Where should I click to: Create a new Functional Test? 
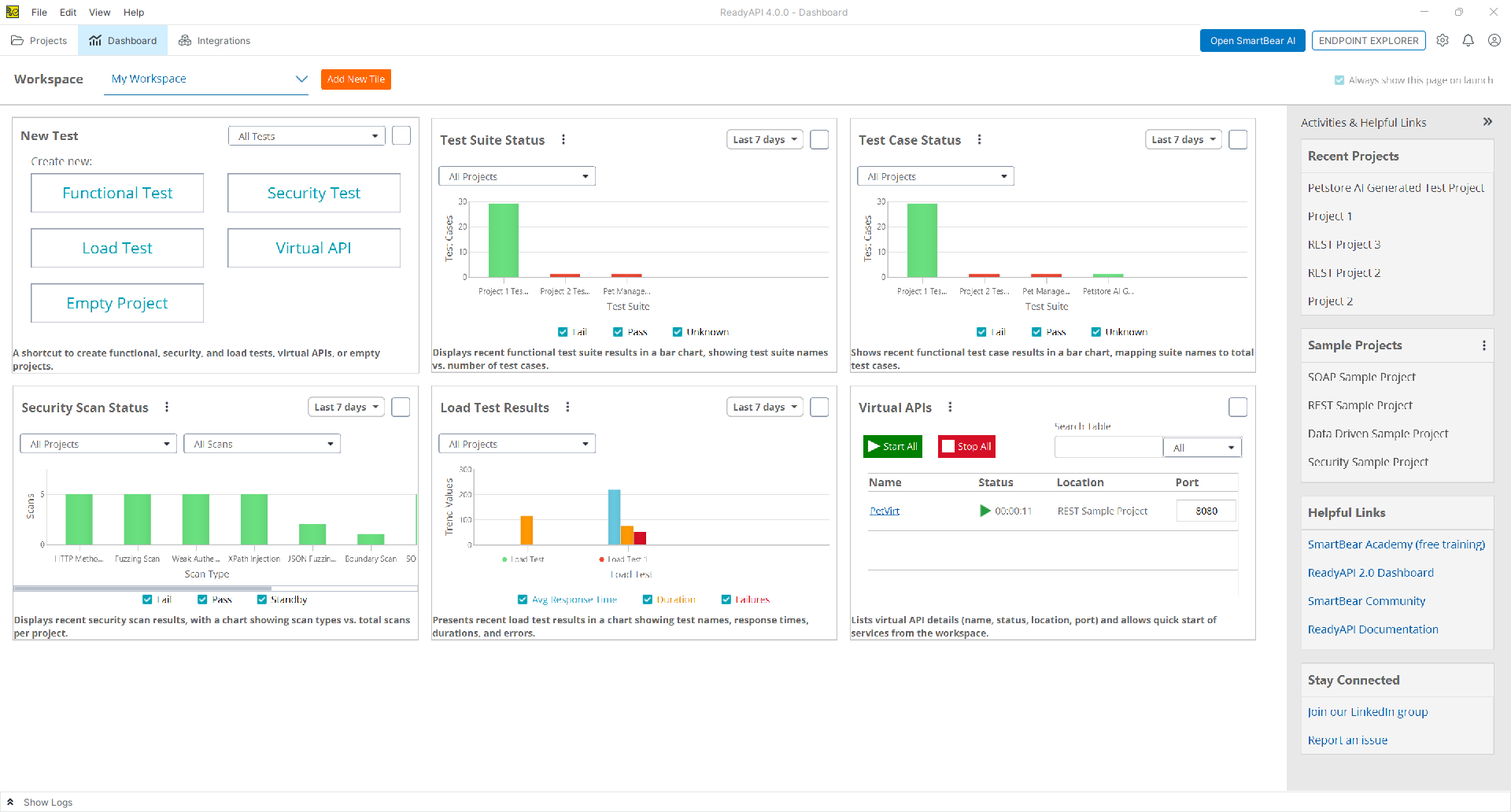[x=117, y=193]
